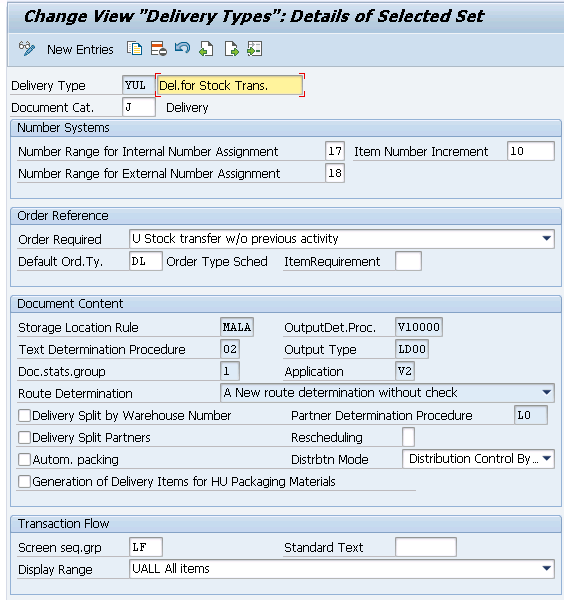The height and width of the screenshot is (600, 564).
Task: Check the Delivery Split Partners box
Action: (24, 437)
